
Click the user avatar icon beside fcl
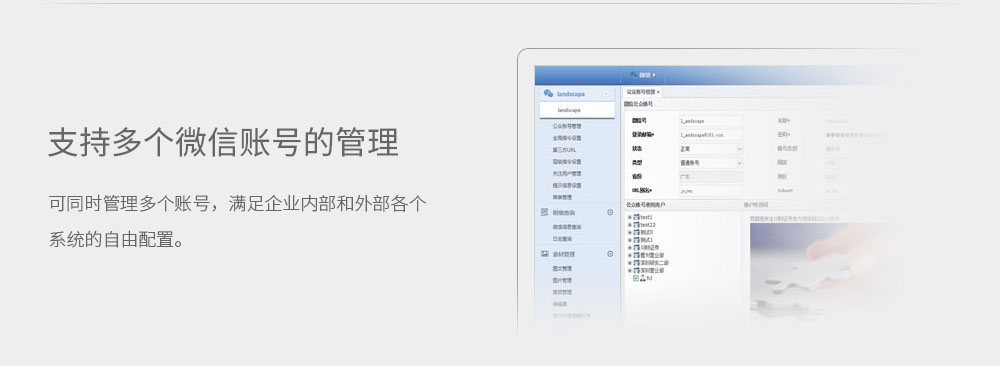(643, 278)
